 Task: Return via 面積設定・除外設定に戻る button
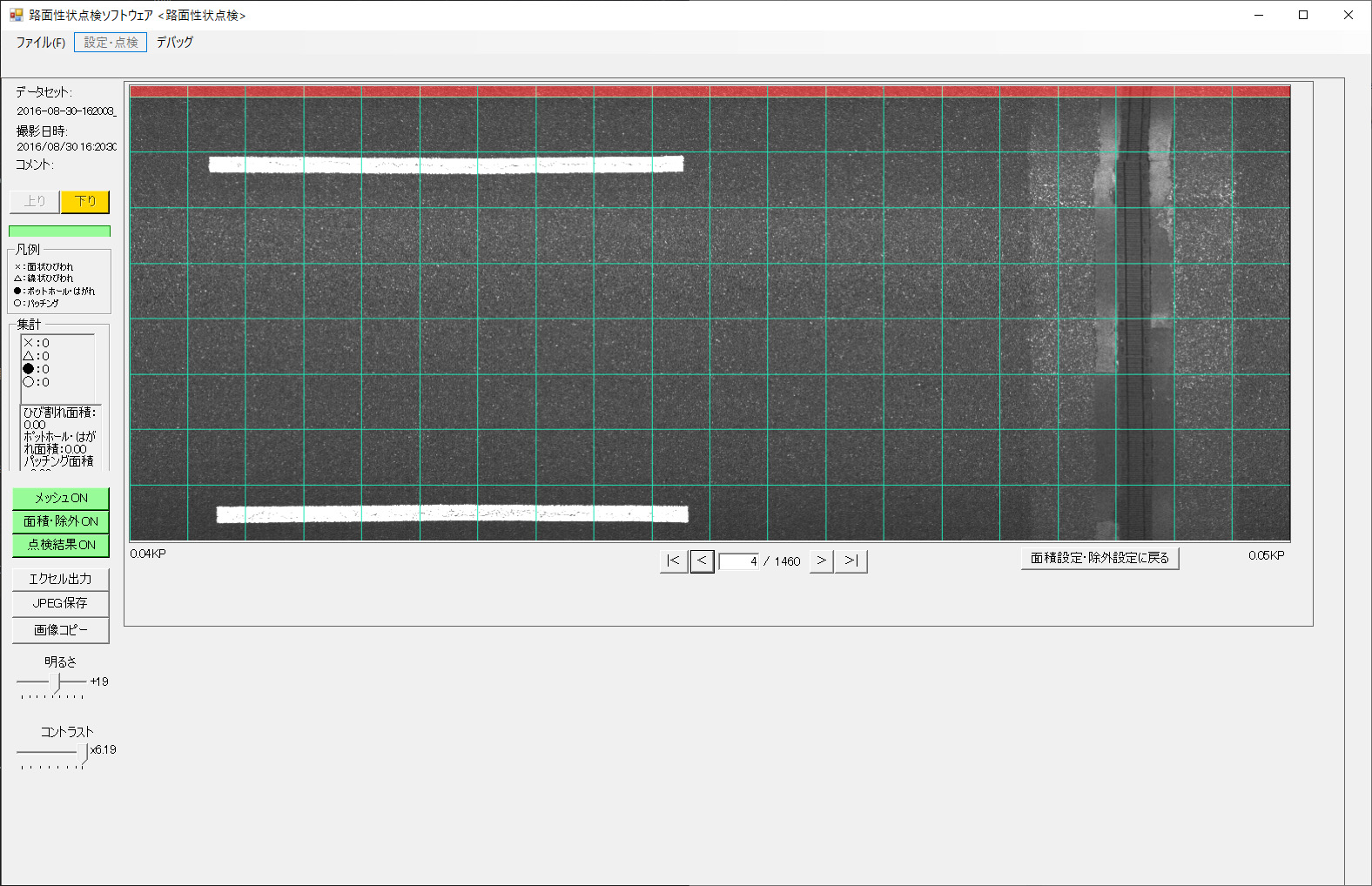tap(1100, 558)
